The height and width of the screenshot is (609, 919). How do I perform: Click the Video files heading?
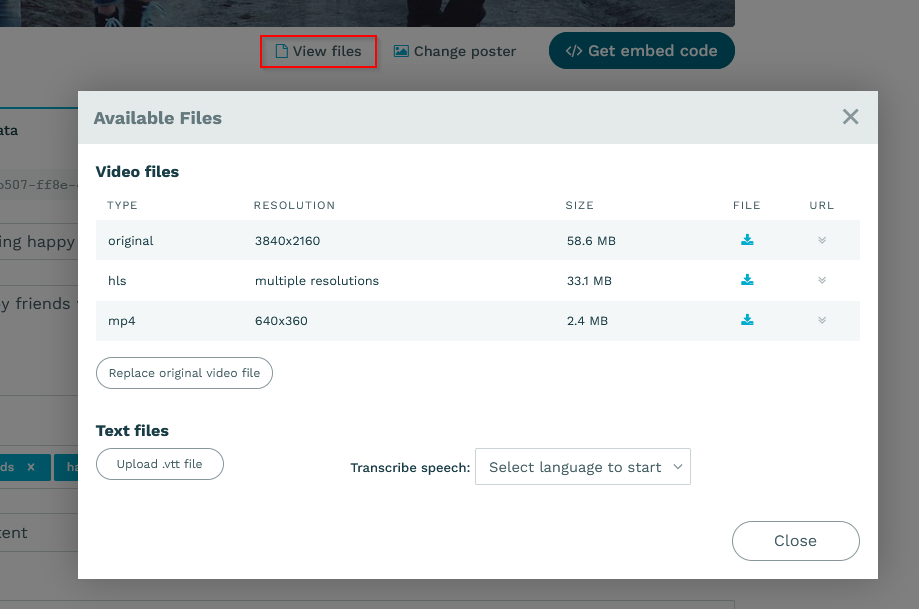137,172
